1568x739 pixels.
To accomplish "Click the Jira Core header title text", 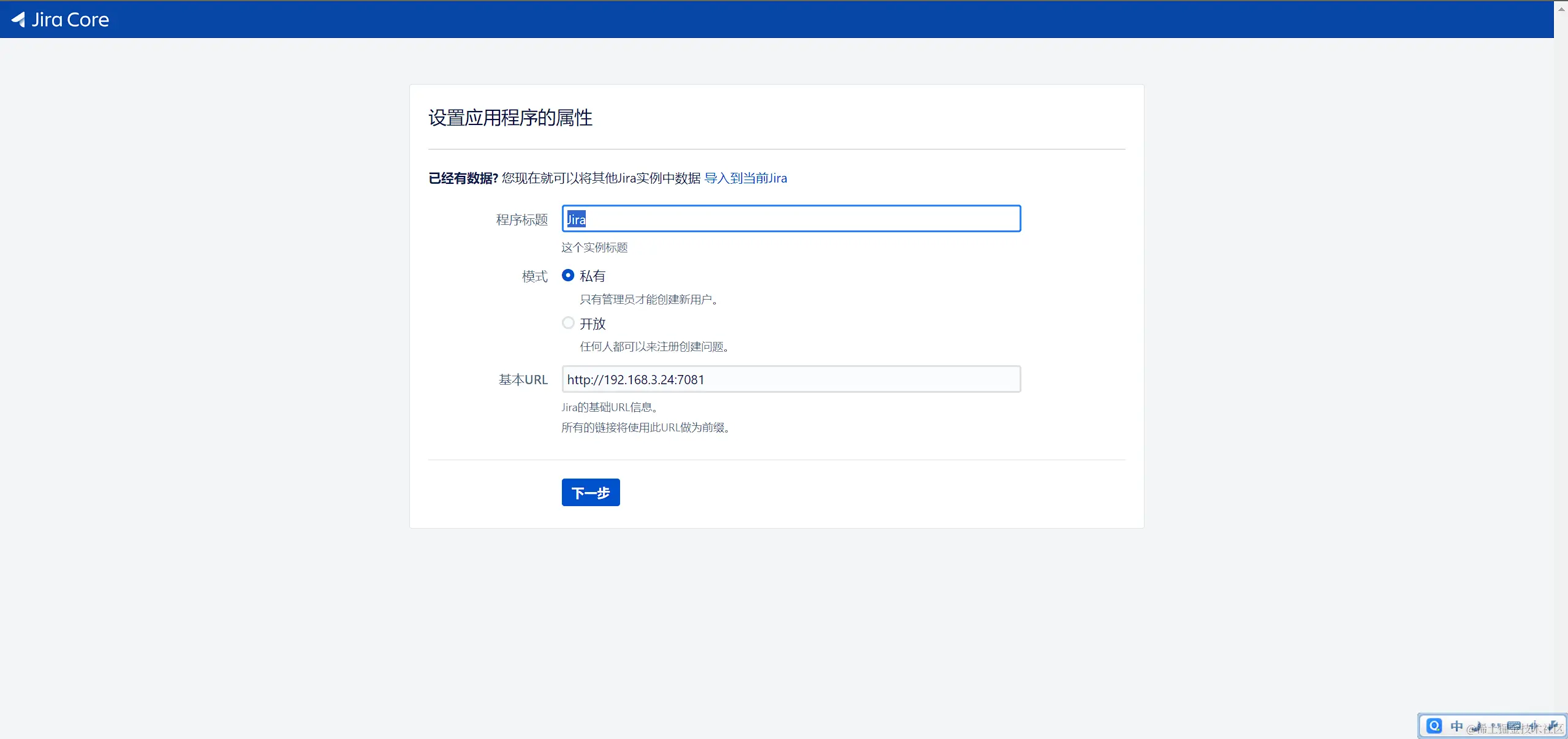I will [70, 20].
